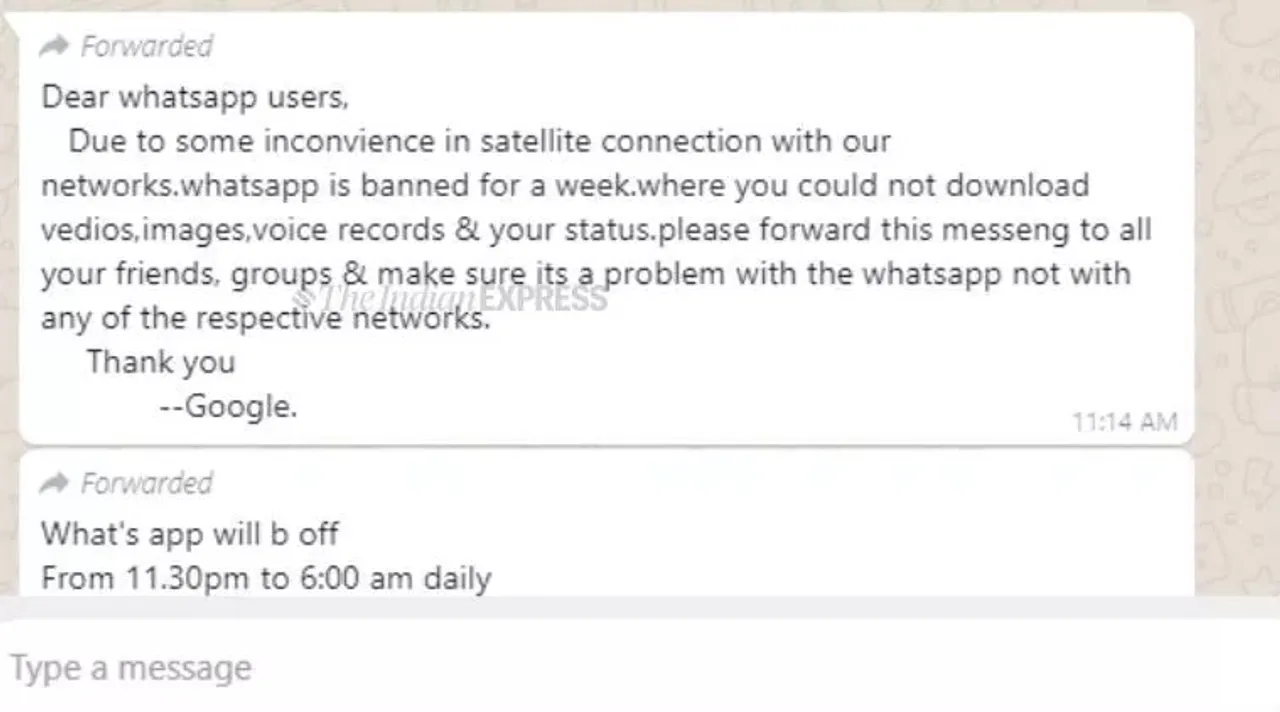Screen dimensions: 1280x712
Task: Click the "--Google." signature text
Action: pyautogui.click(x=228, y=406)
